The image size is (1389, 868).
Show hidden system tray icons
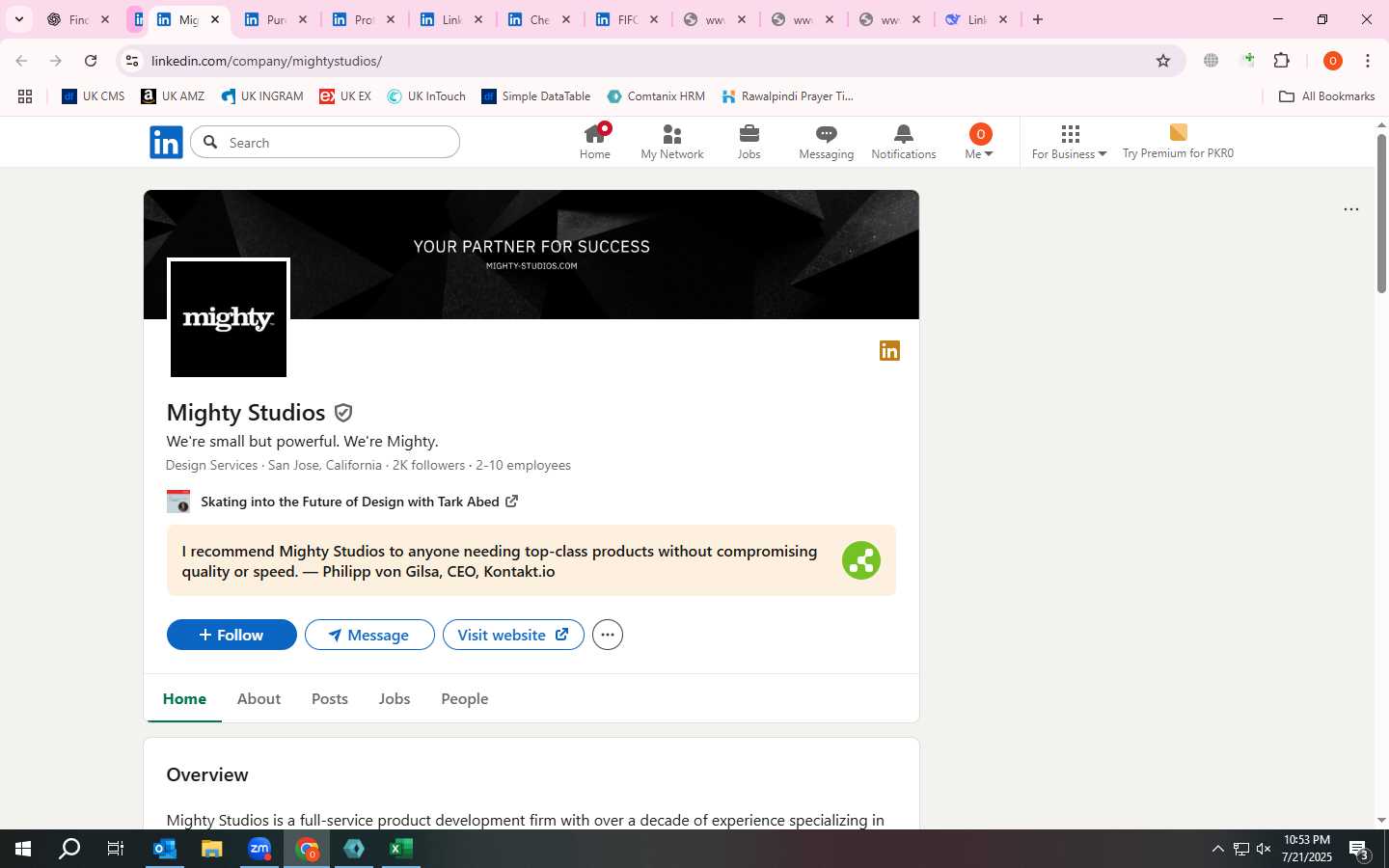(1217, 849)
